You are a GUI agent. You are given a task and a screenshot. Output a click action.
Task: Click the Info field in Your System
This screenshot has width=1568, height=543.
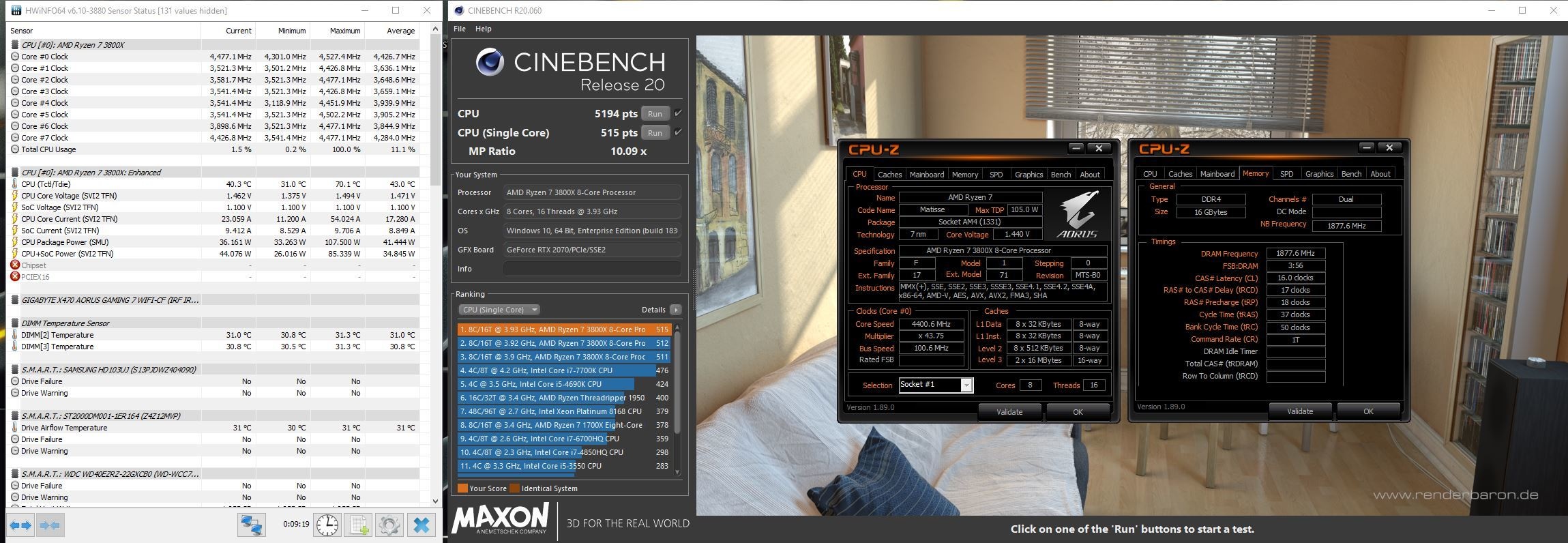pyautogui.click(x=591, y=269)
